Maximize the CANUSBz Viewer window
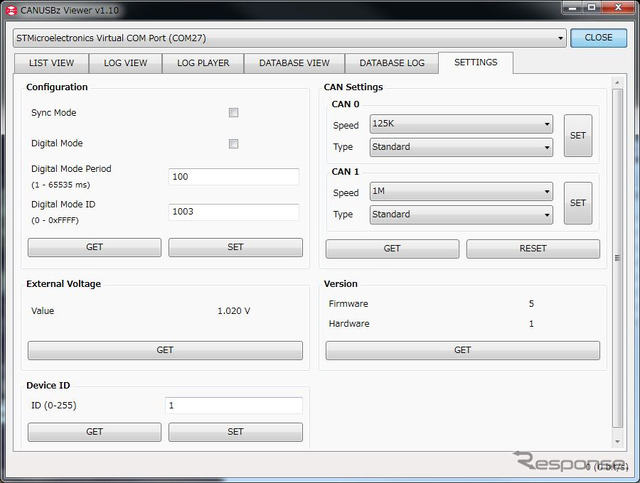The image size is (640, 483). pyautogui.click(x=592, y=8)
